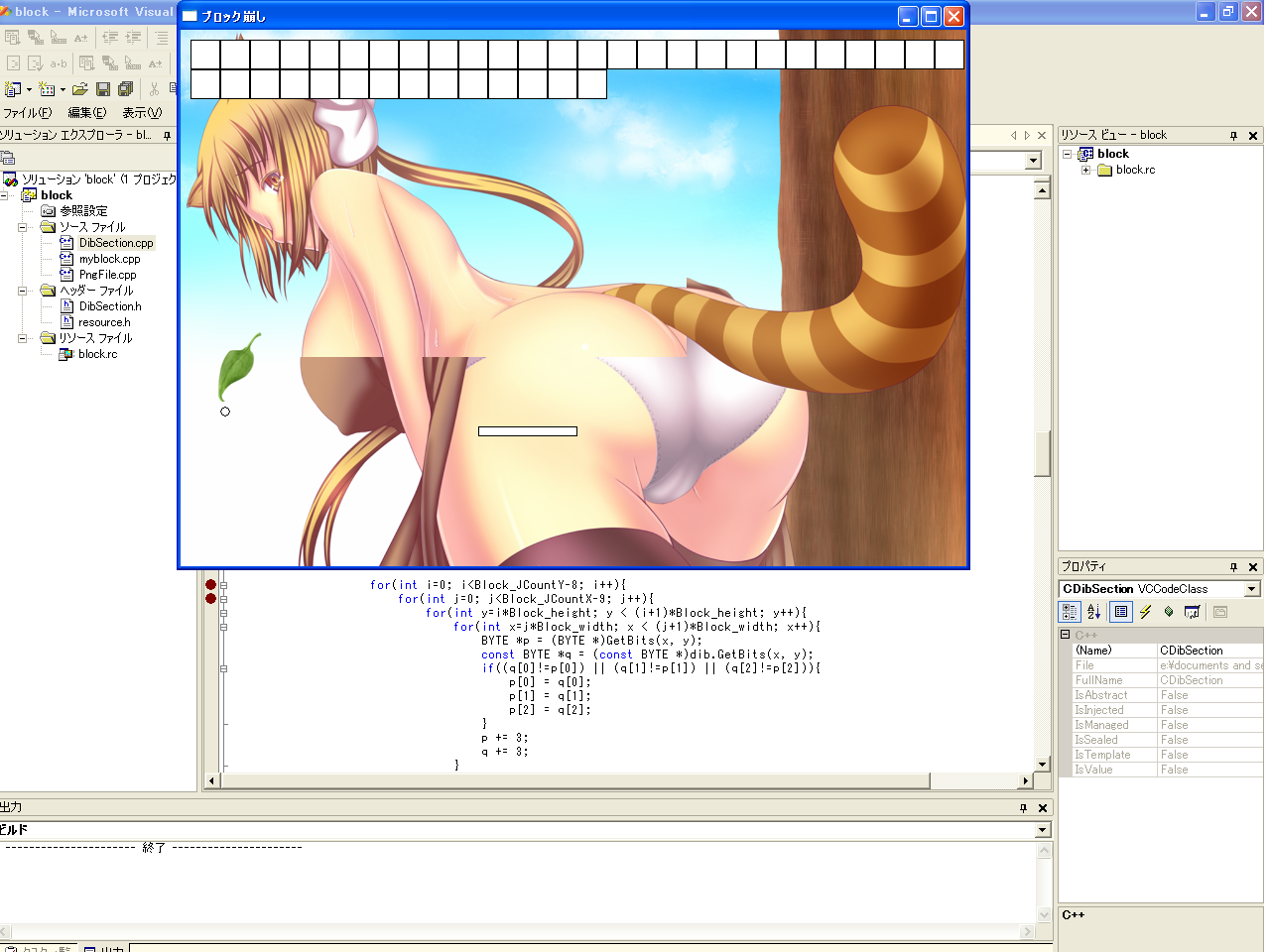Image resolution: width=1270 pixels, height=952 pixels.
Task: Click the Events lightning bolt icon
Action: click(1145, 612)
